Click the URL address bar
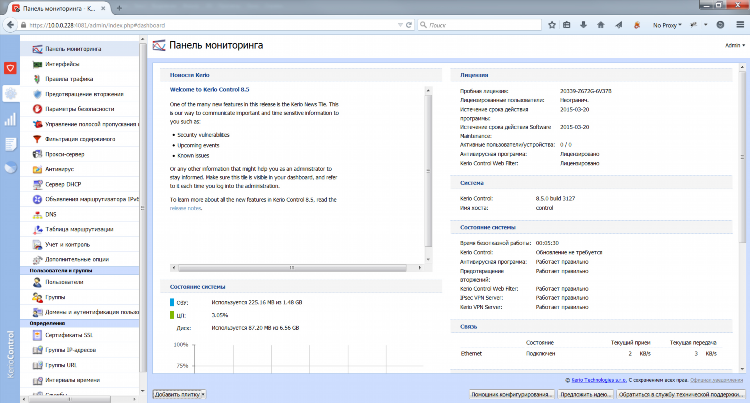This screenshot has height=403, width=750. pos(210,25)
